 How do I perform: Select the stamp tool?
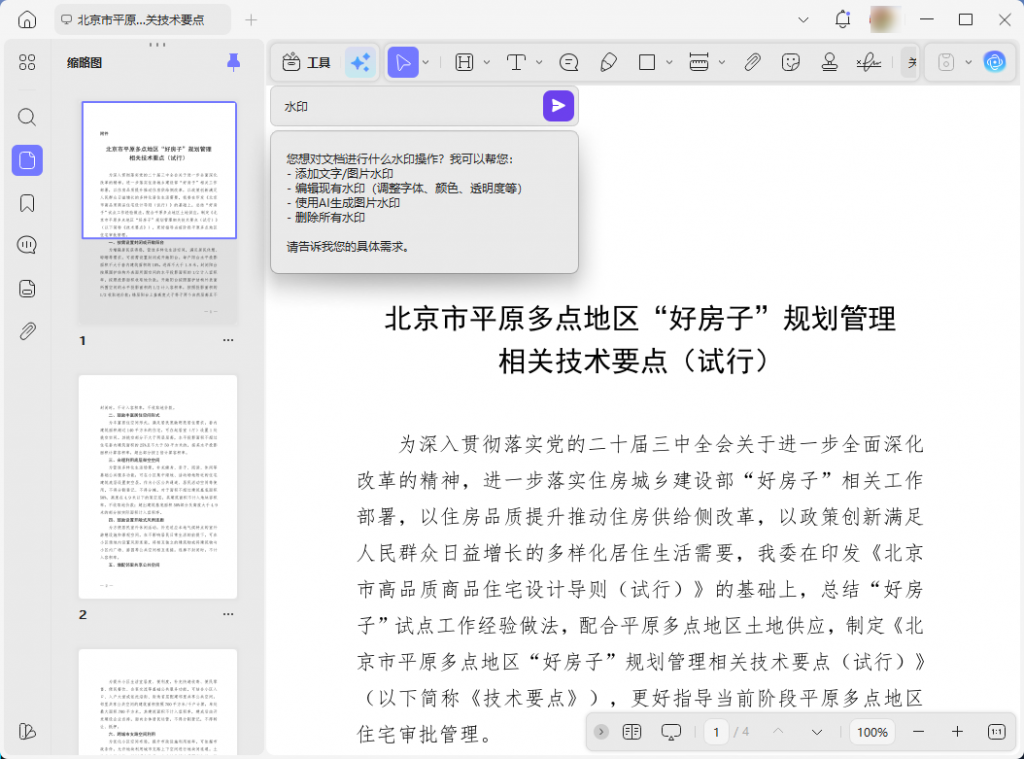click(x=829, y=62)
